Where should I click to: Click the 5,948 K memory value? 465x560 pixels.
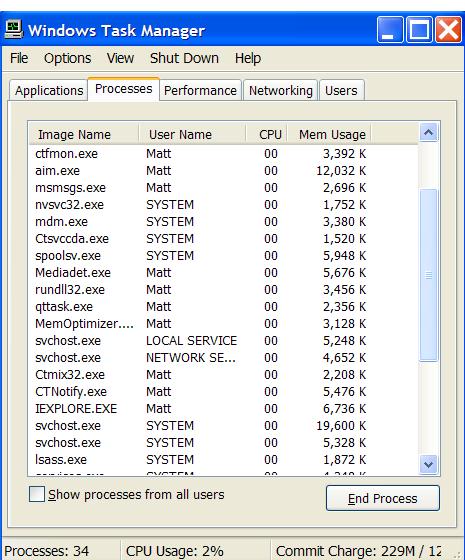[x=345, y=256]
